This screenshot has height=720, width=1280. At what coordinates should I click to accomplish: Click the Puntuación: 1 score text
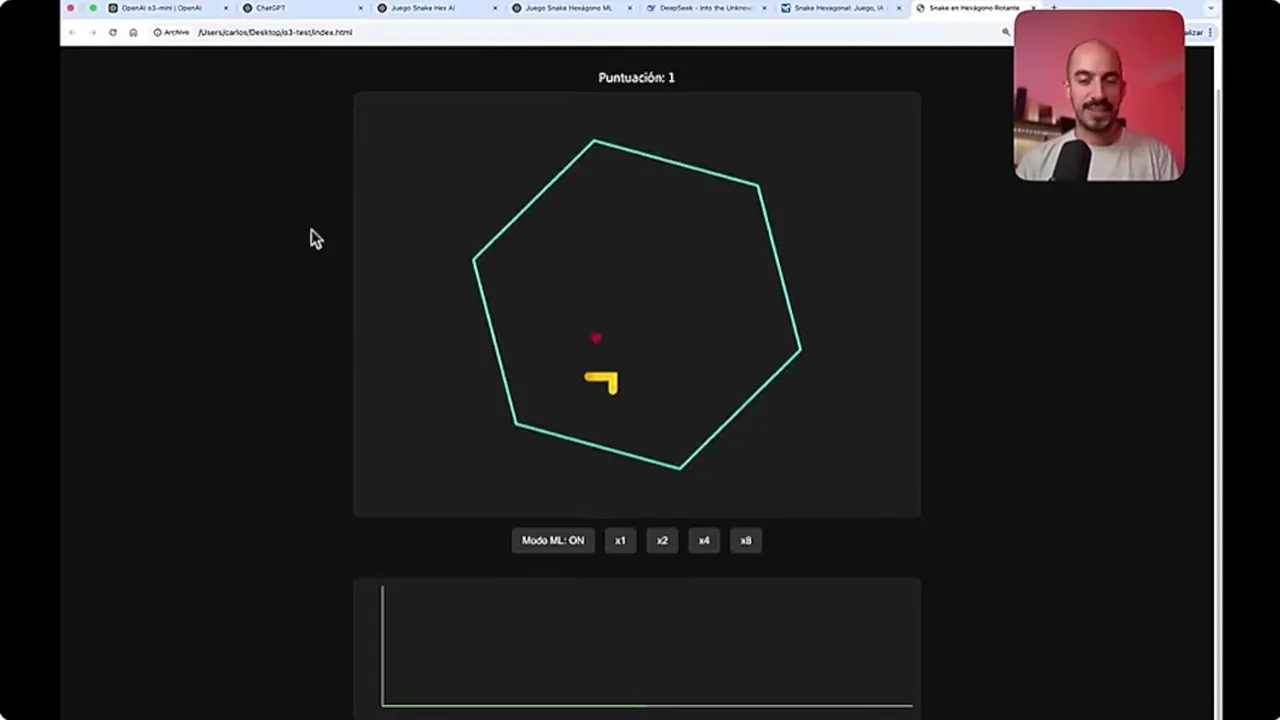tap(637, 77)
